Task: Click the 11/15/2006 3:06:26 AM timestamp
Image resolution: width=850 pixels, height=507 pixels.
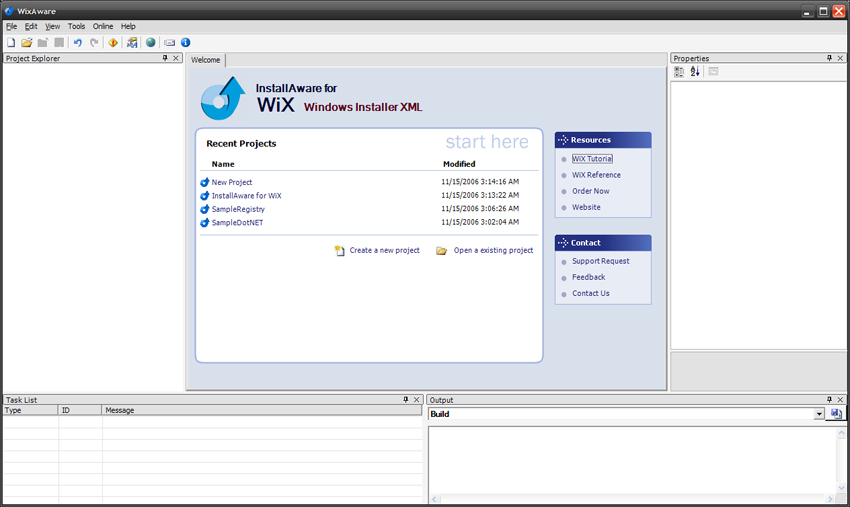Action: (x=480, y=208)
